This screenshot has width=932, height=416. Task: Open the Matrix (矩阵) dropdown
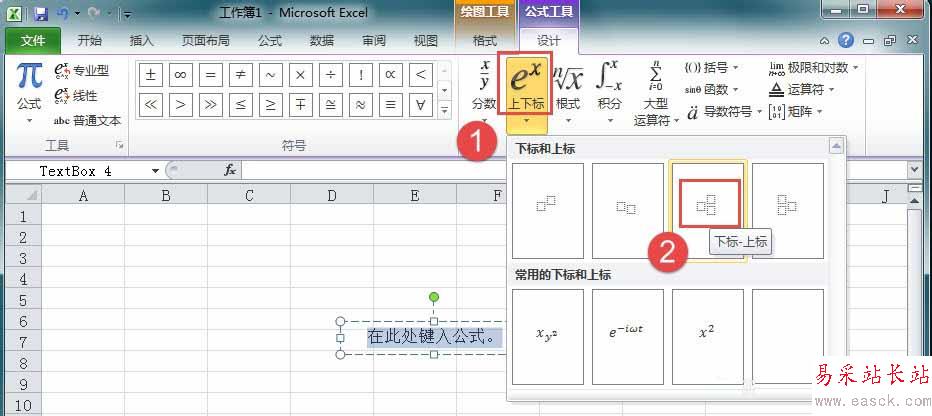[x=796, y=112]
